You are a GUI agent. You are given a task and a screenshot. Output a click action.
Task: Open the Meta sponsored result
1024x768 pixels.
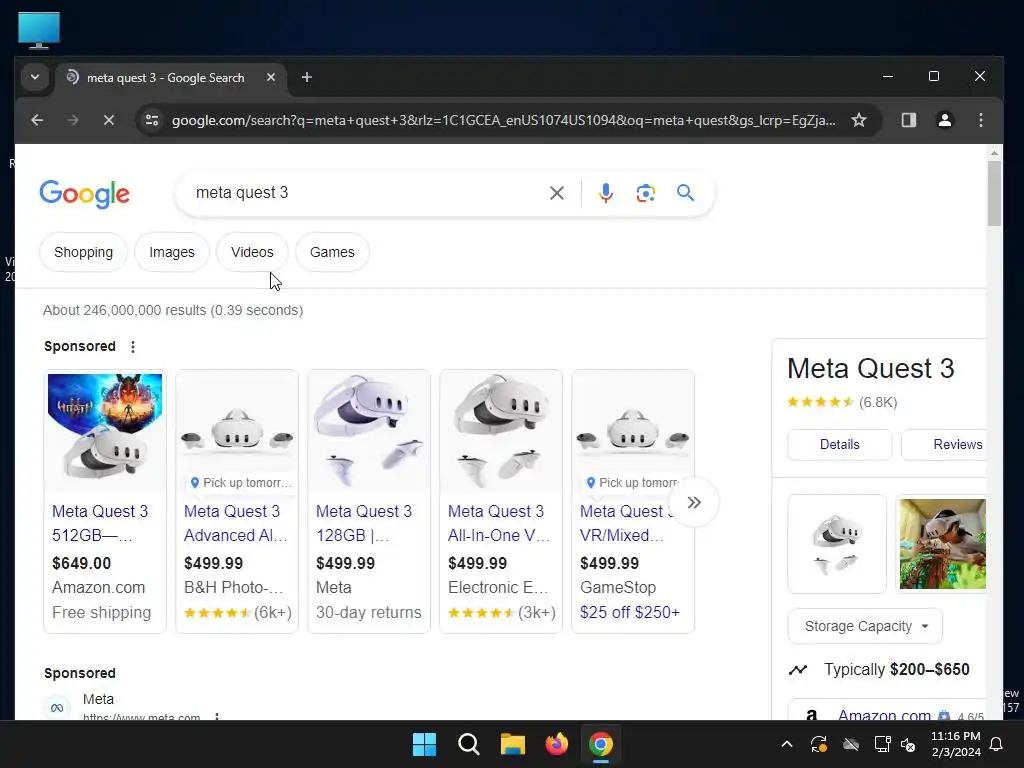point(98,699)
